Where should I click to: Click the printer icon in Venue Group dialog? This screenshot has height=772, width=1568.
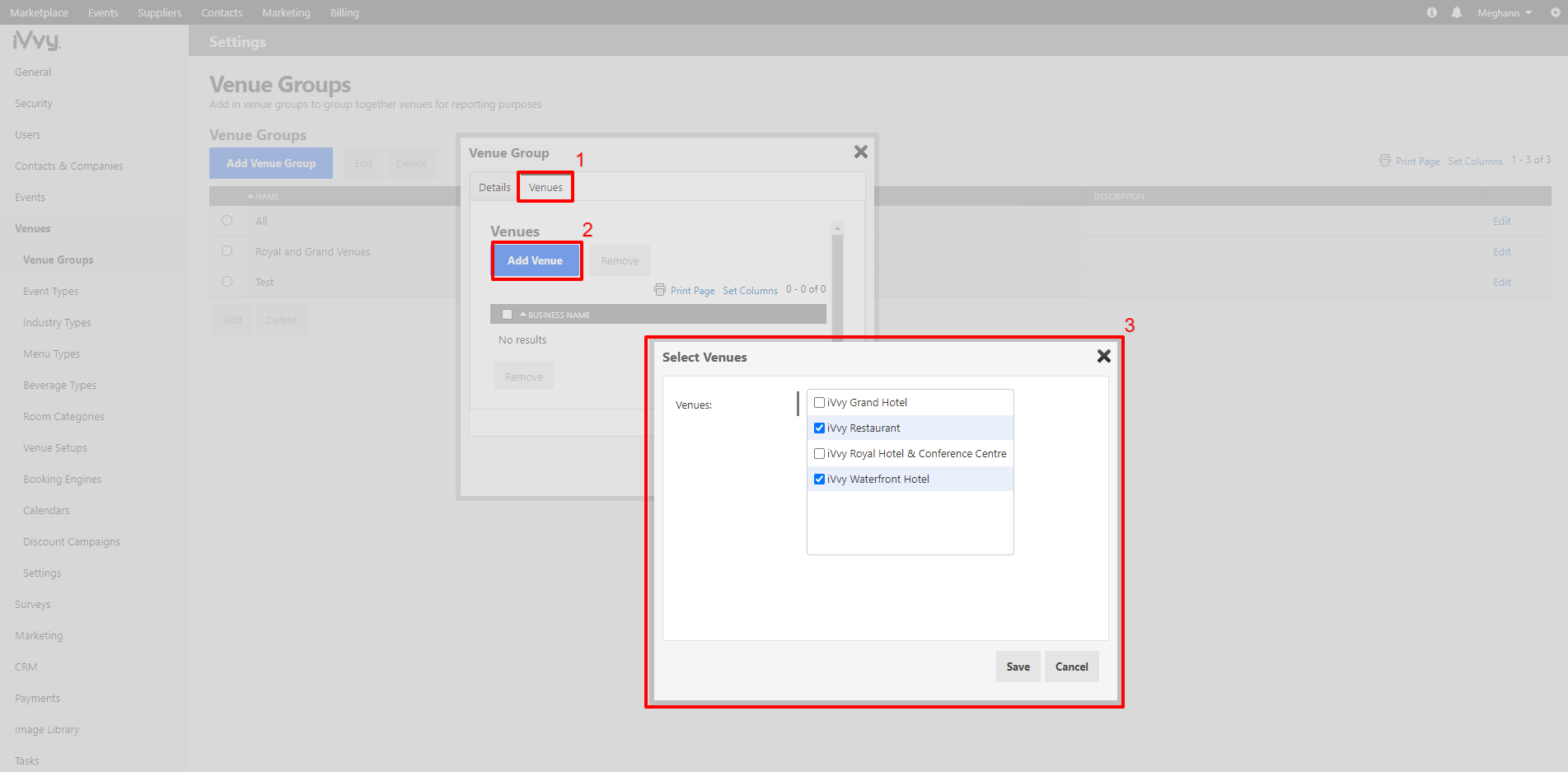coord(660,289)
